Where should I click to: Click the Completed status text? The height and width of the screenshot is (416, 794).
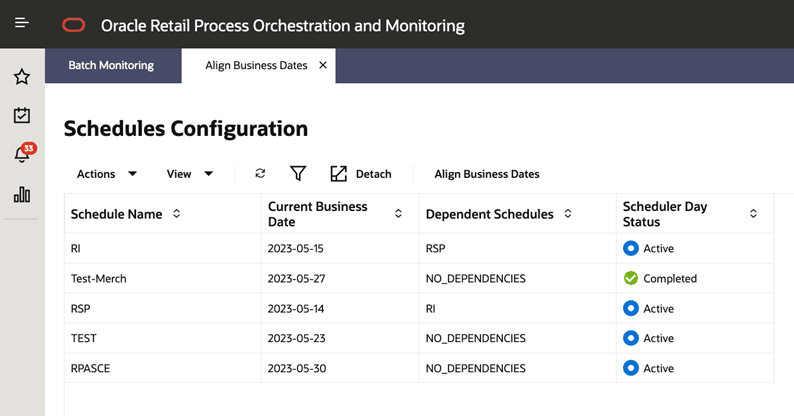pyautogui.click(x=670, y=278)
